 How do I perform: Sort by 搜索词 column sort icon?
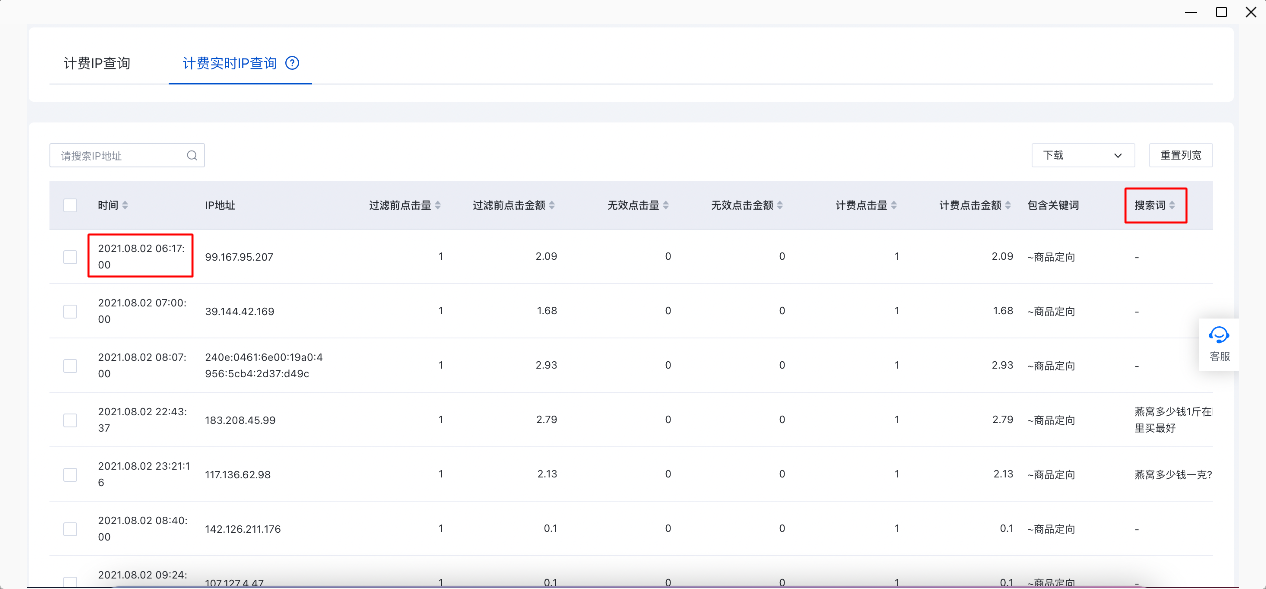[1172, 205]
